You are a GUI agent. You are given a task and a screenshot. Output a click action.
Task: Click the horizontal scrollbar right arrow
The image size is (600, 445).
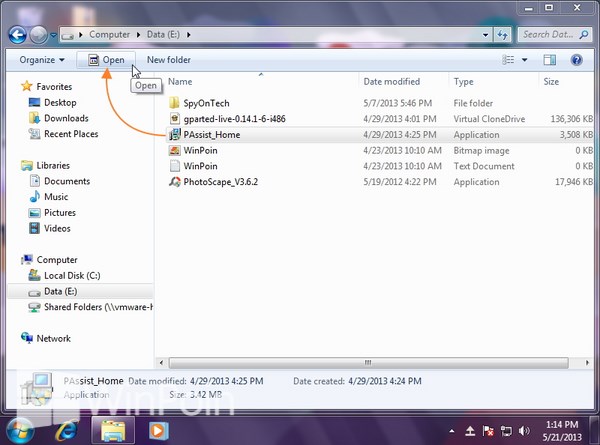pyautogui.click(x=587, y=363)
